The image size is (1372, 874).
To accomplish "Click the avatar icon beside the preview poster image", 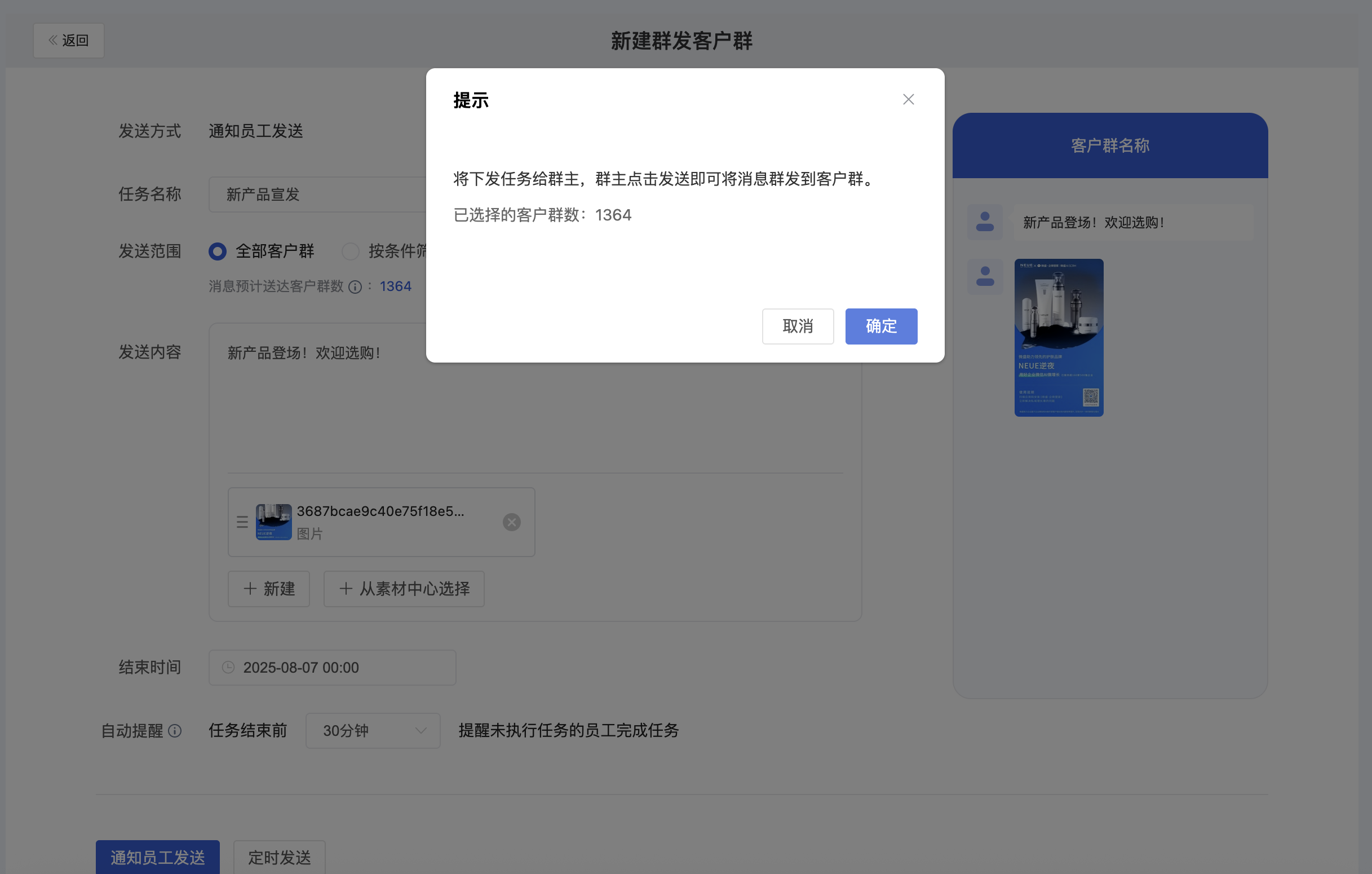I will coord(985,276).
